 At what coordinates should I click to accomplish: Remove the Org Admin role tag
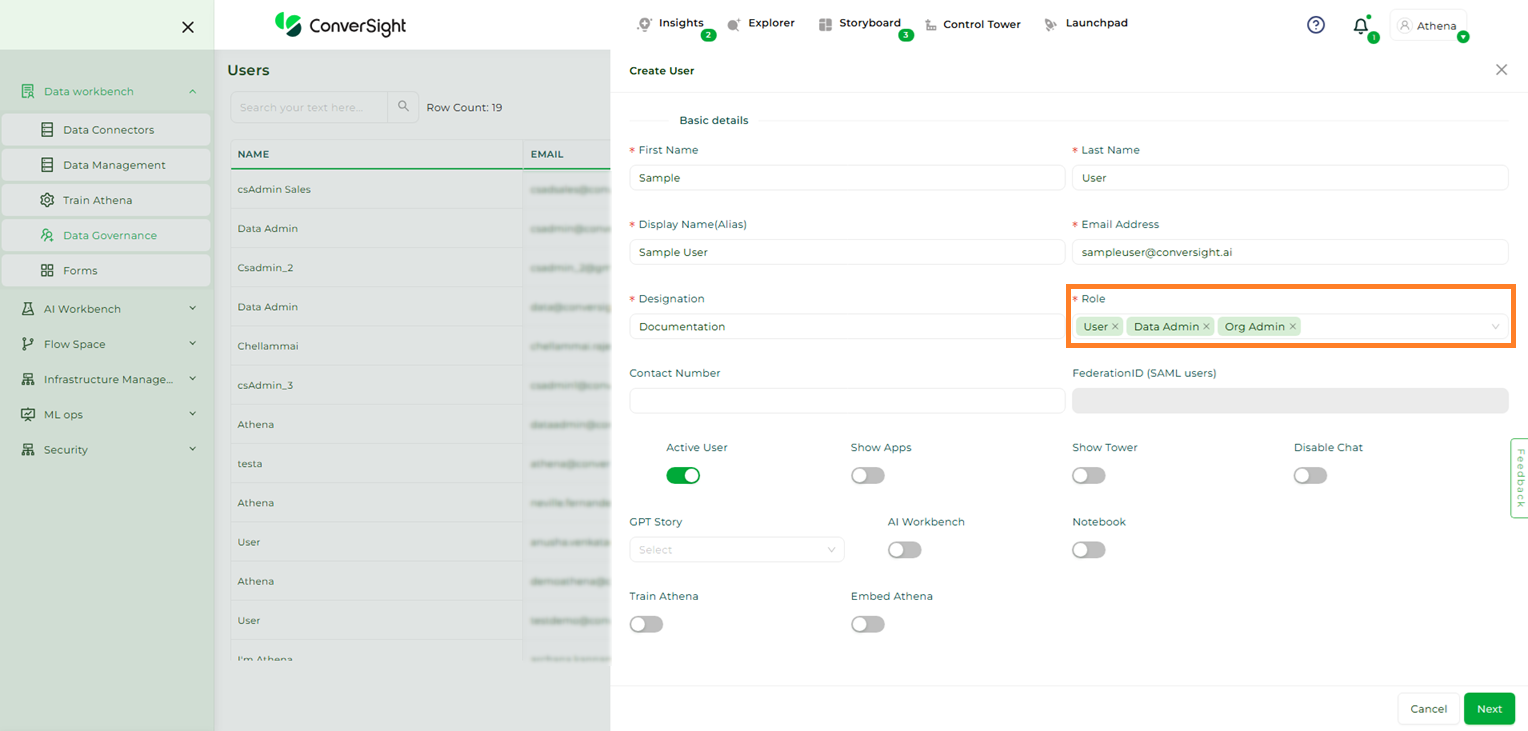pyautogui.click(x=1293, y=327)
